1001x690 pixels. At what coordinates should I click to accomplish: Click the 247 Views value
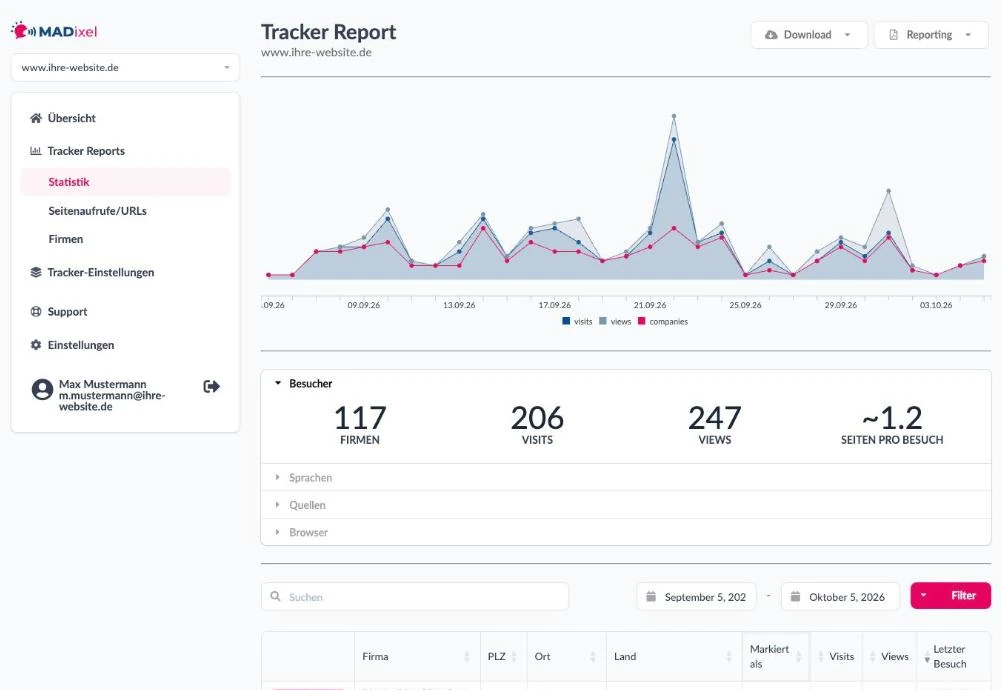[x=714, y=419]
